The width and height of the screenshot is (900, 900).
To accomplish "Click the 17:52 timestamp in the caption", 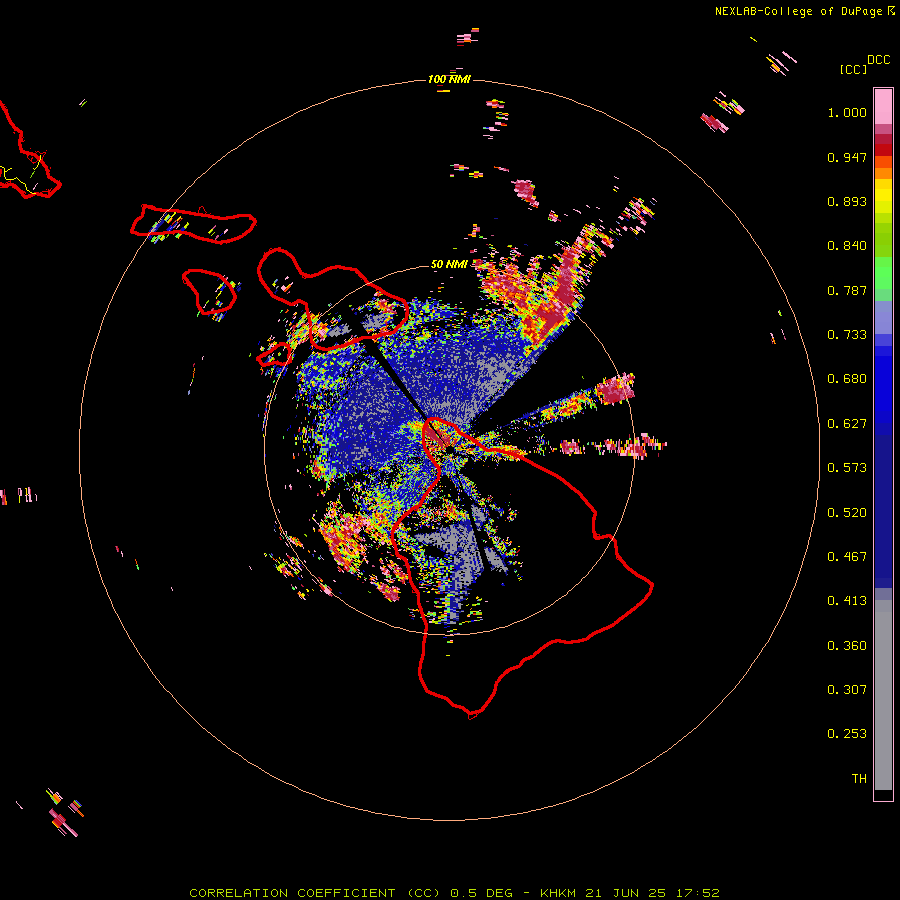I will point(697,893).
